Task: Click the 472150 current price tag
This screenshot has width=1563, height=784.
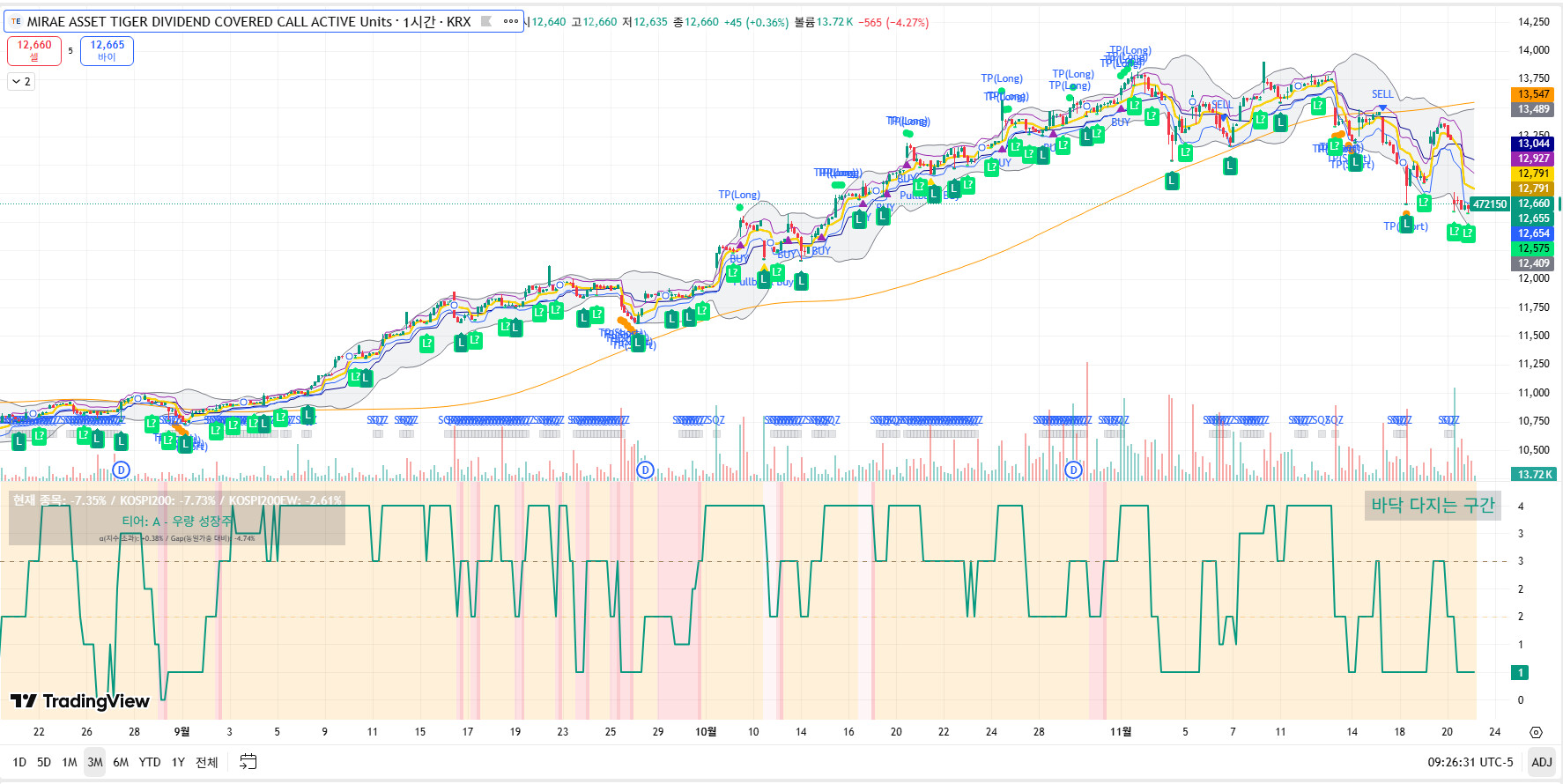Action: (1489, 204)
